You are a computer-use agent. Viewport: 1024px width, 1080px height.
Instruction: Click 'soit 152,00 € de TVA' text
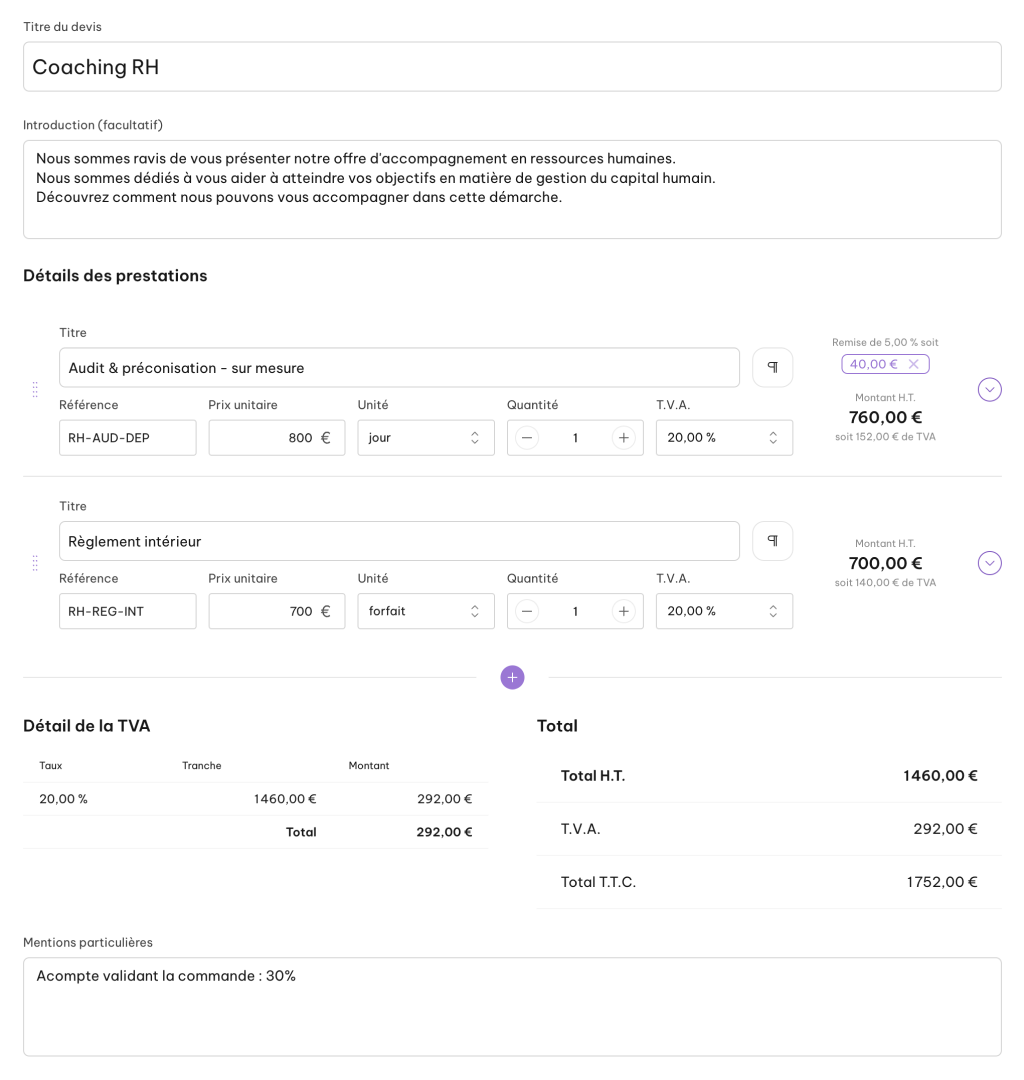885,437
